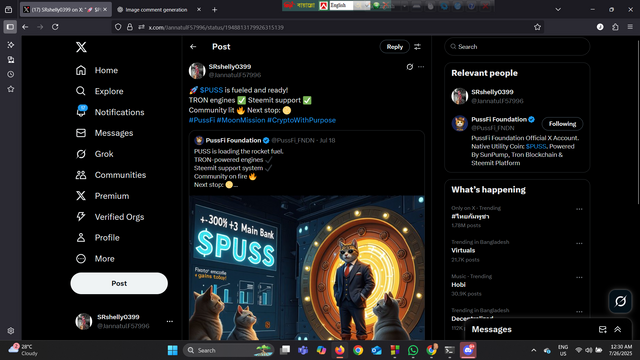Open the Hobi trending topic
Screen dimensions: 640x360
(x=458, y=285)
